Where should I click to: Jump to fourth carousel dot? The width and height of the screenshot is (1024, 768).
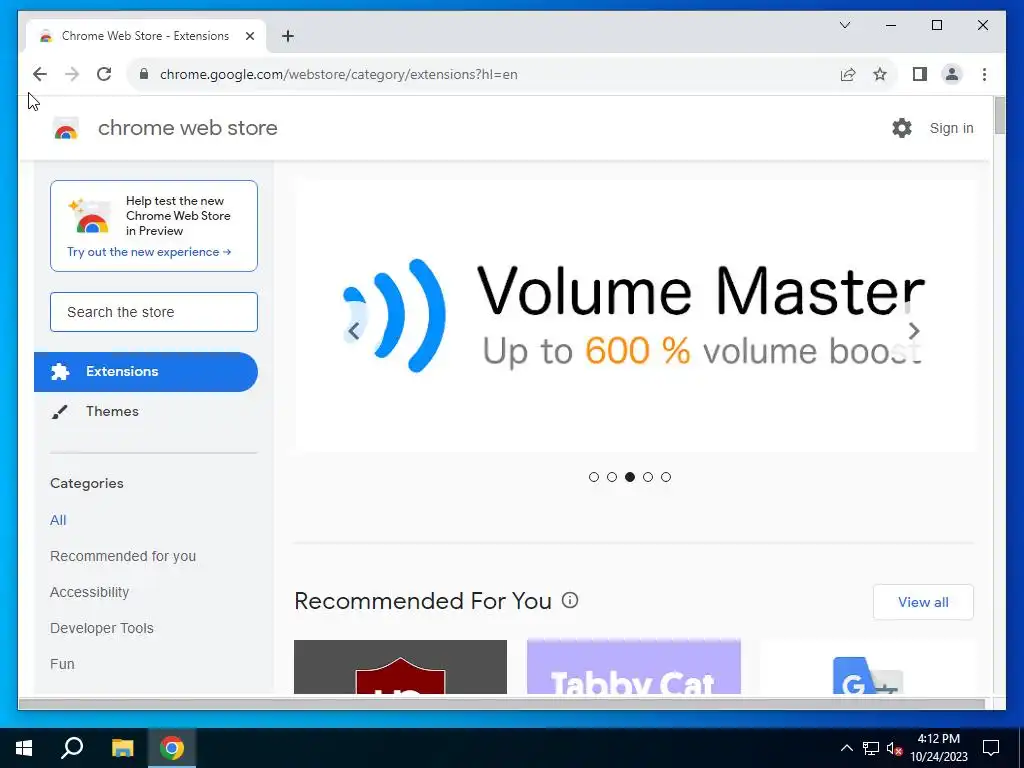click(x=648, y=477)
